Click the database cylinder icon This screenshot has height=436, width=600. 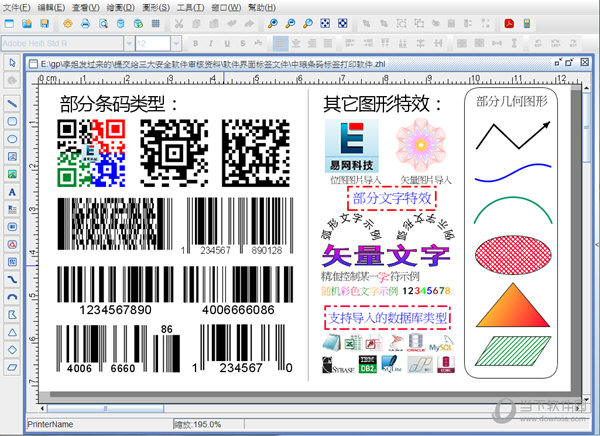tap(121, 24)
